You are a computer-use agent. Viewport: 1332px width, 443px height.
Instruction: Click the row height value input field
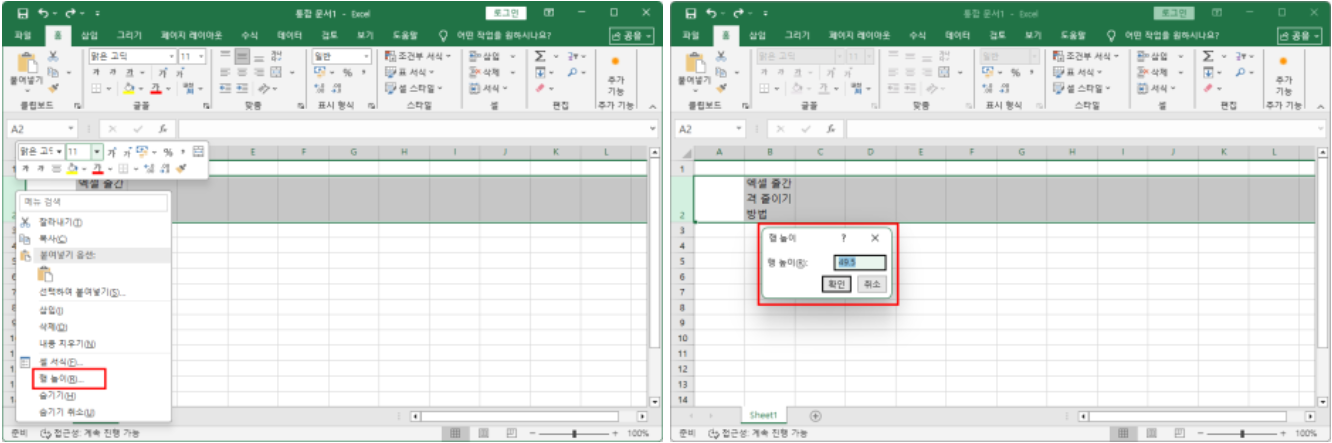point(860,262)
